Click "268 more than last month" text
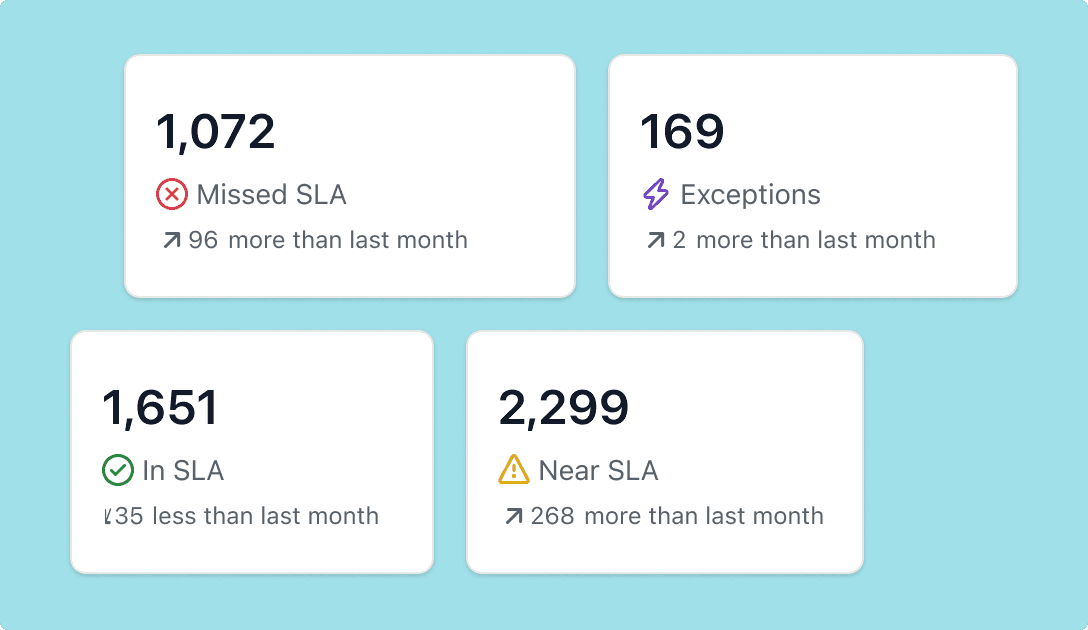 coord(677,516)
